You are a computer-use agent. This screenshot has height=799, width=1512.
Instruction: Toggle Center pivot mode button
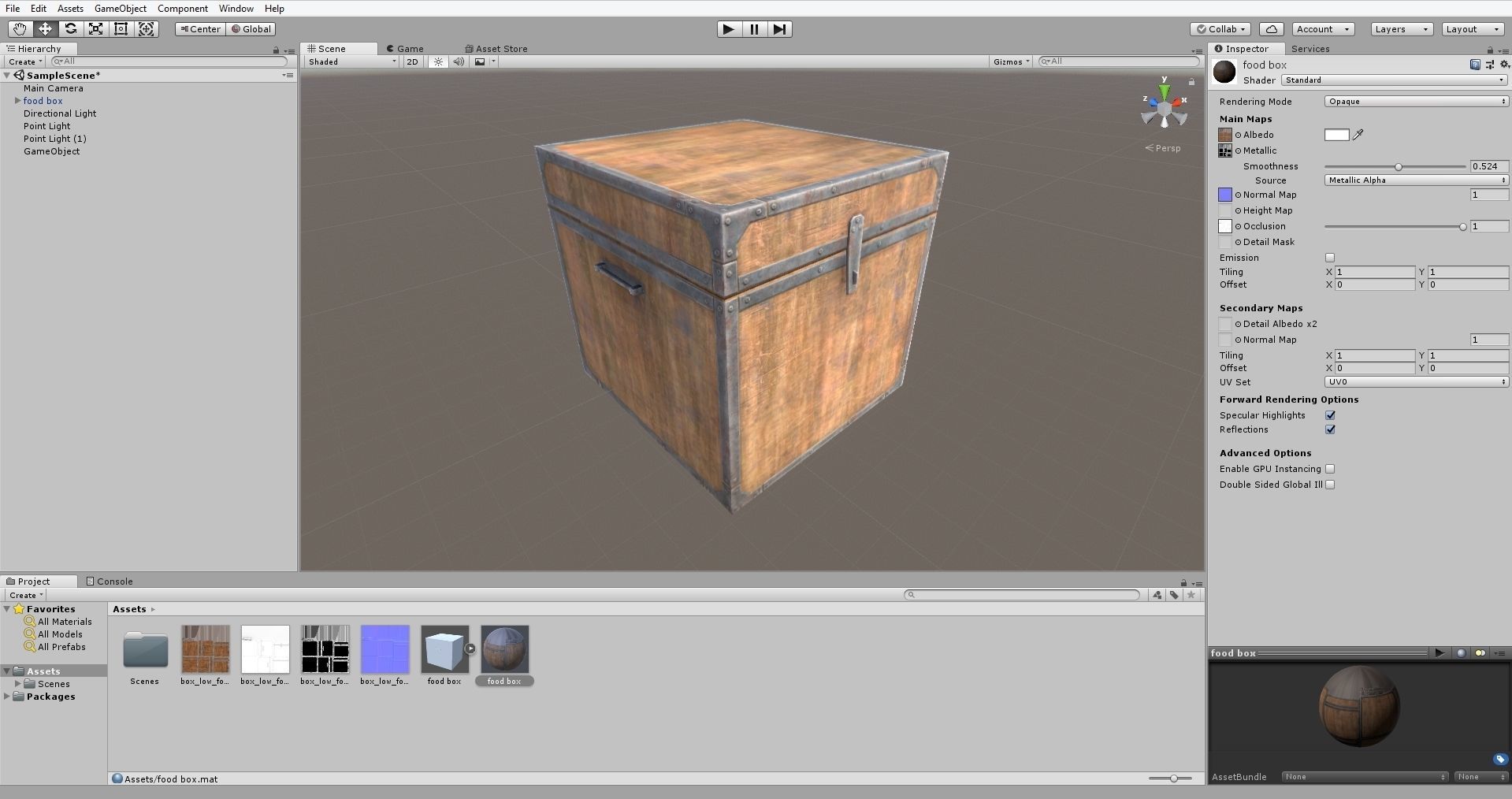pyautogui.click(x=200, y=29)
